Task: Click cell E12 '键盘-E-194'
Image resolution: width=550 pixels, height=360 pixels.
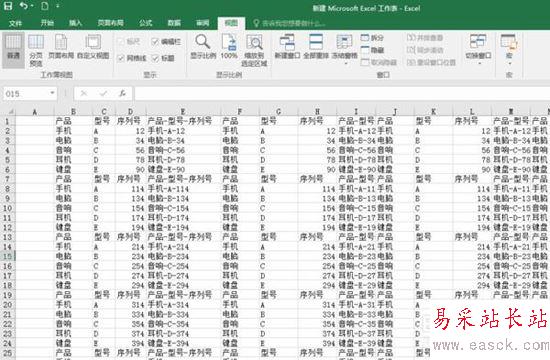Action: [183, 227]
